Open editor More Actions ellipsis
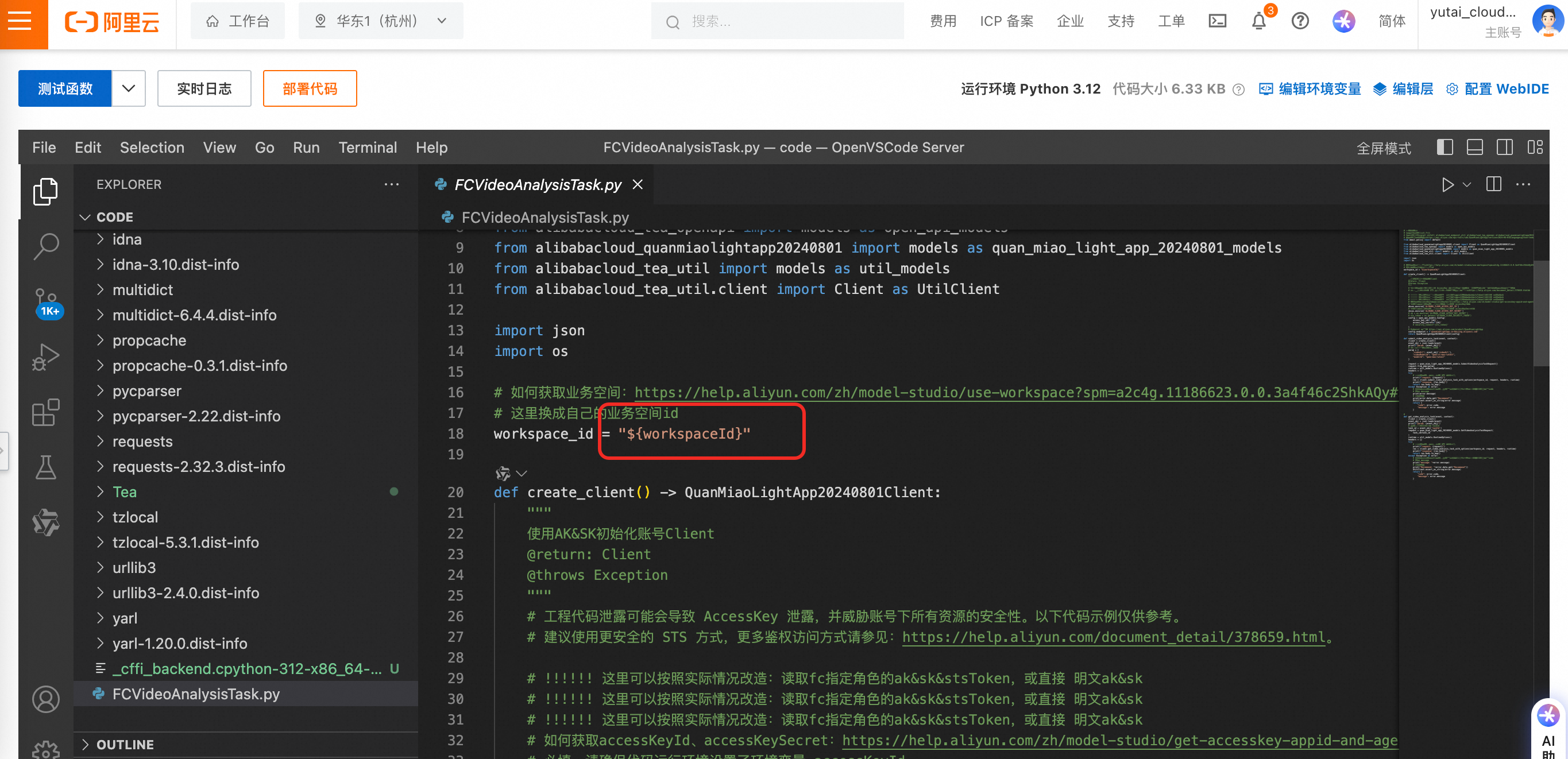1568x759 pixels. (1524, 184)
